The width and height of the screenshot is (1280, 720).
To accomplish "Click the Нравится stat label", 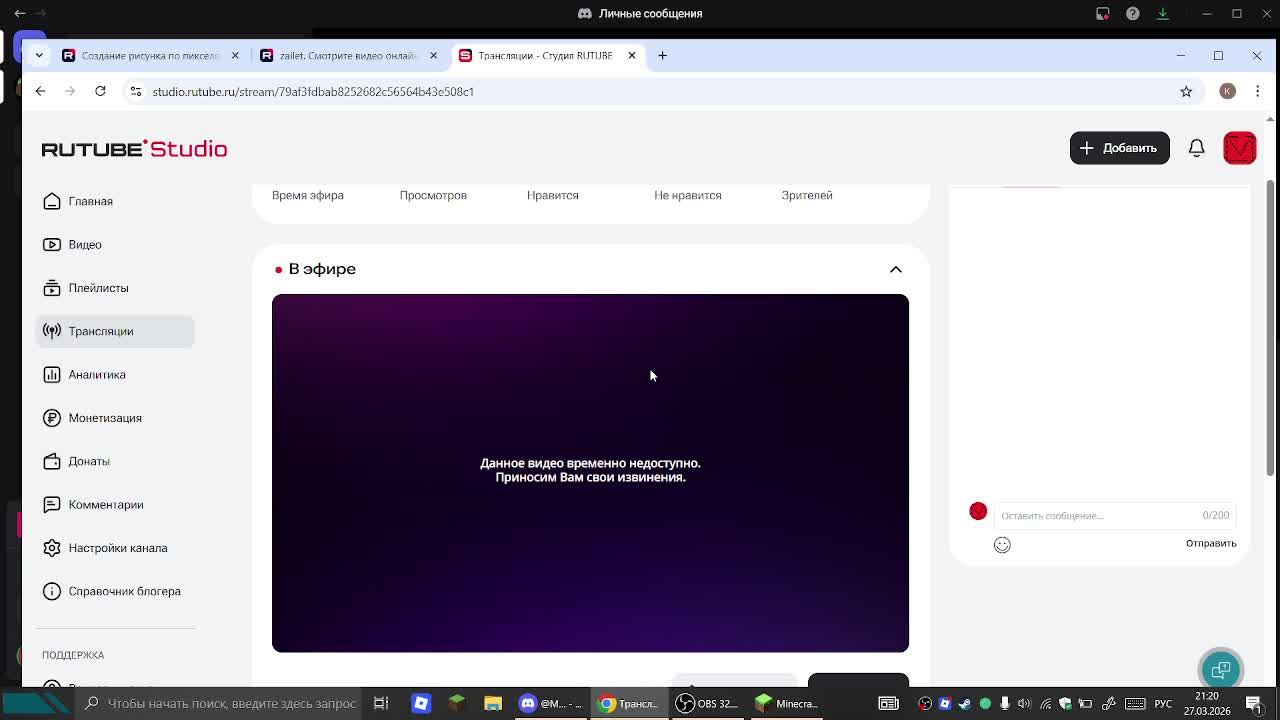I will (553, 195).
